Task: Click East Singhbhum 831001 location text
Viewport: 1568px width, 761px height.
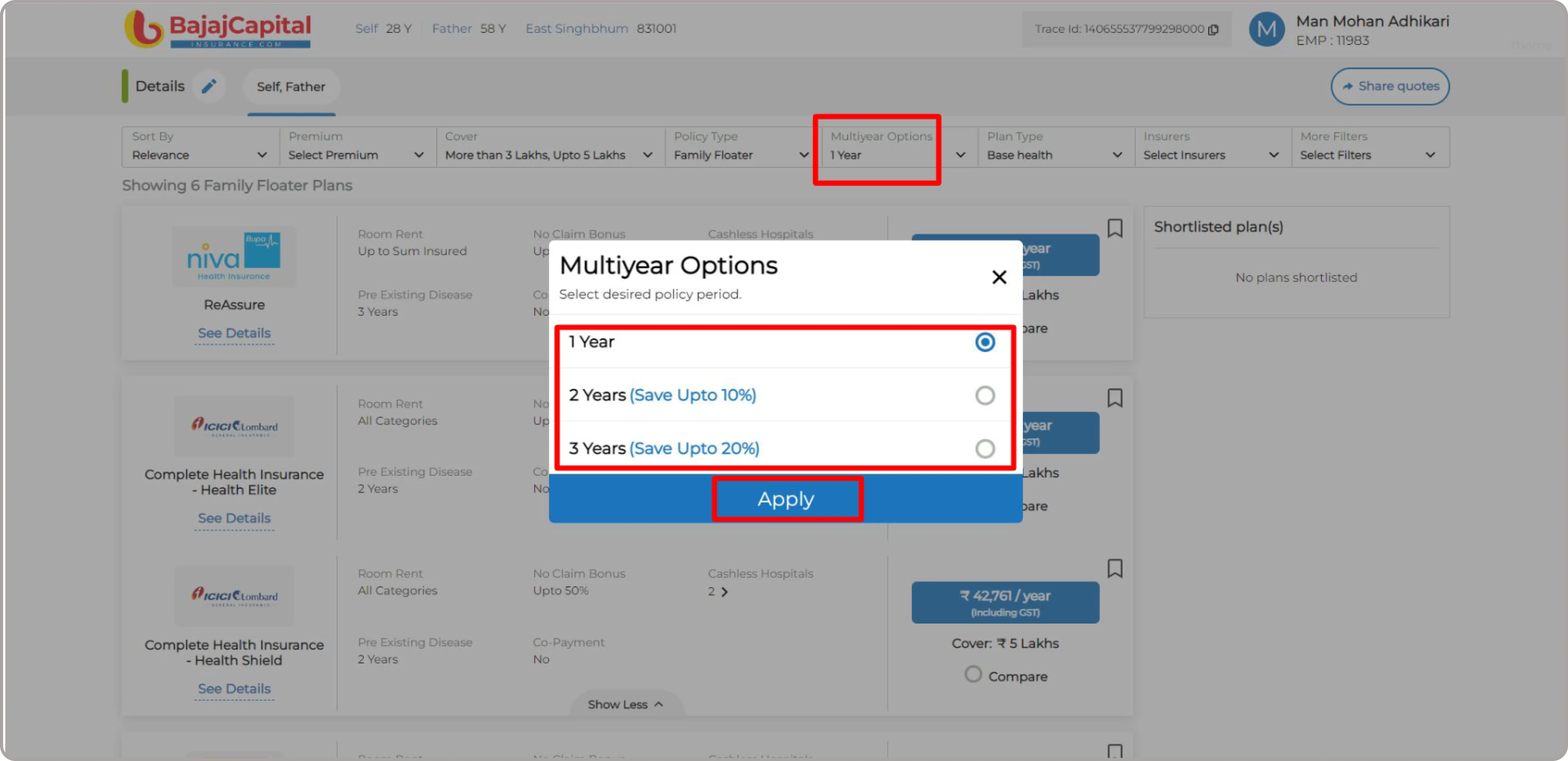Action: click(x=600, y=28)
